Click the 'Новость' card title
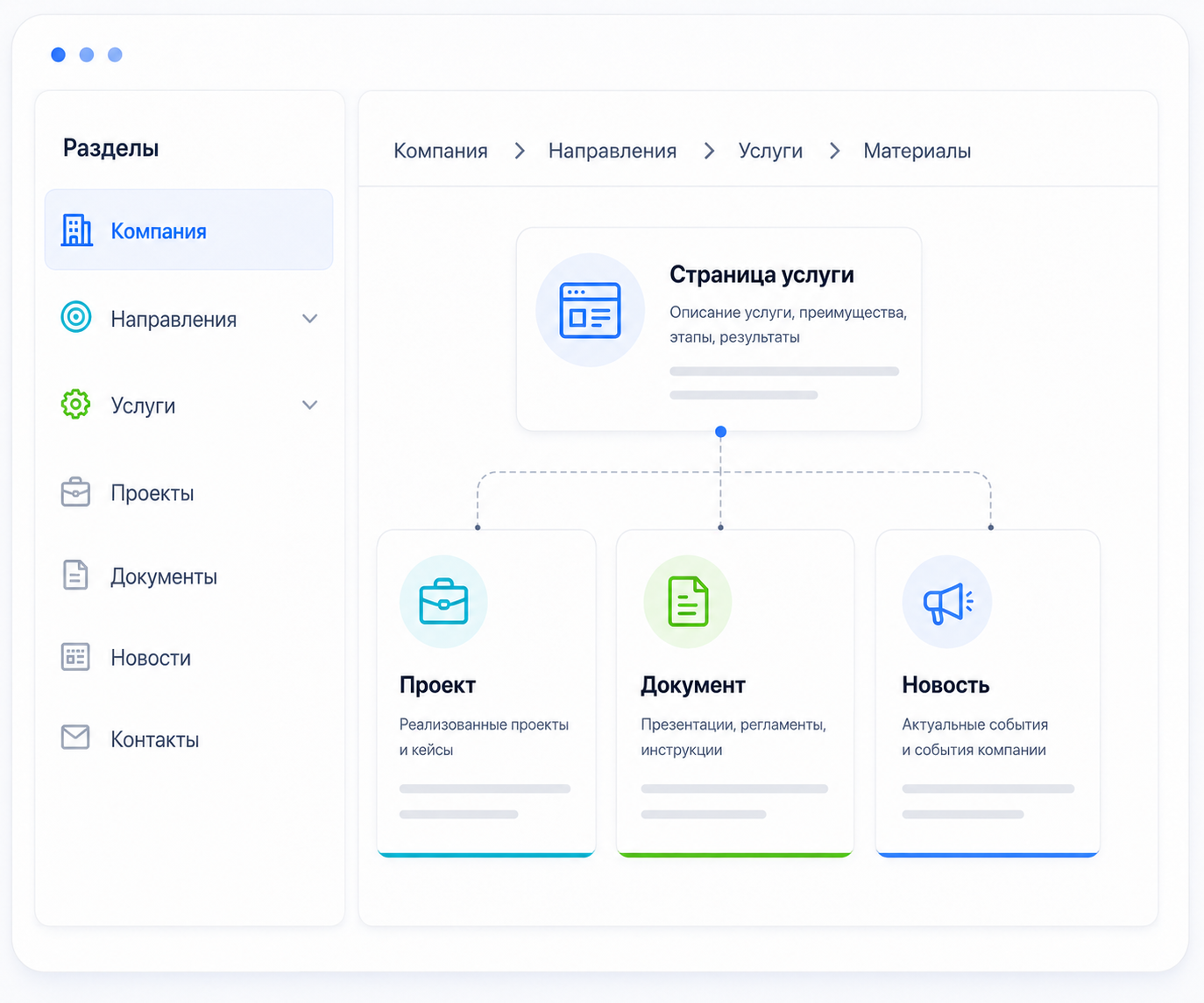 [945, 685]
